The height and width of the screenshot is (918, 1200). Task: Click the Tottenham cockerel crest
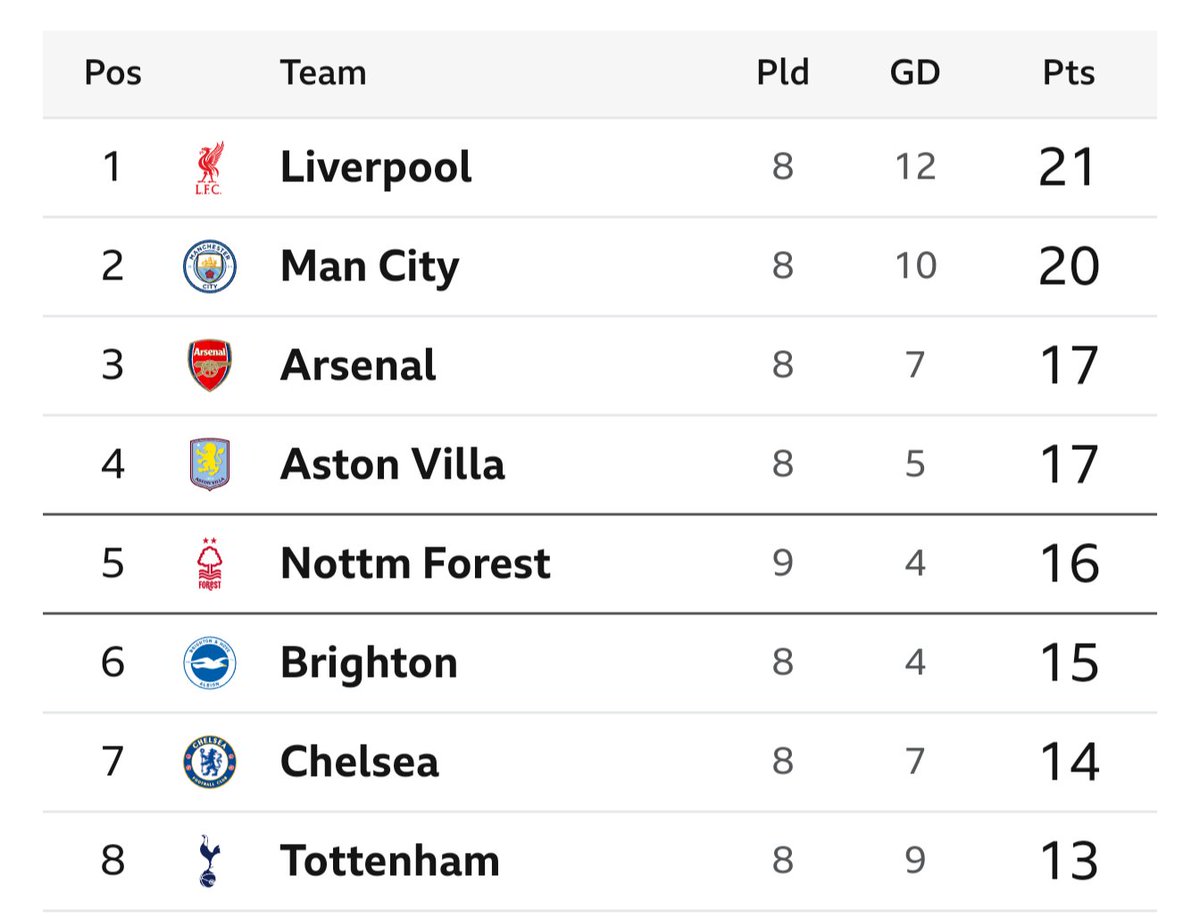[x=210, y=860]
